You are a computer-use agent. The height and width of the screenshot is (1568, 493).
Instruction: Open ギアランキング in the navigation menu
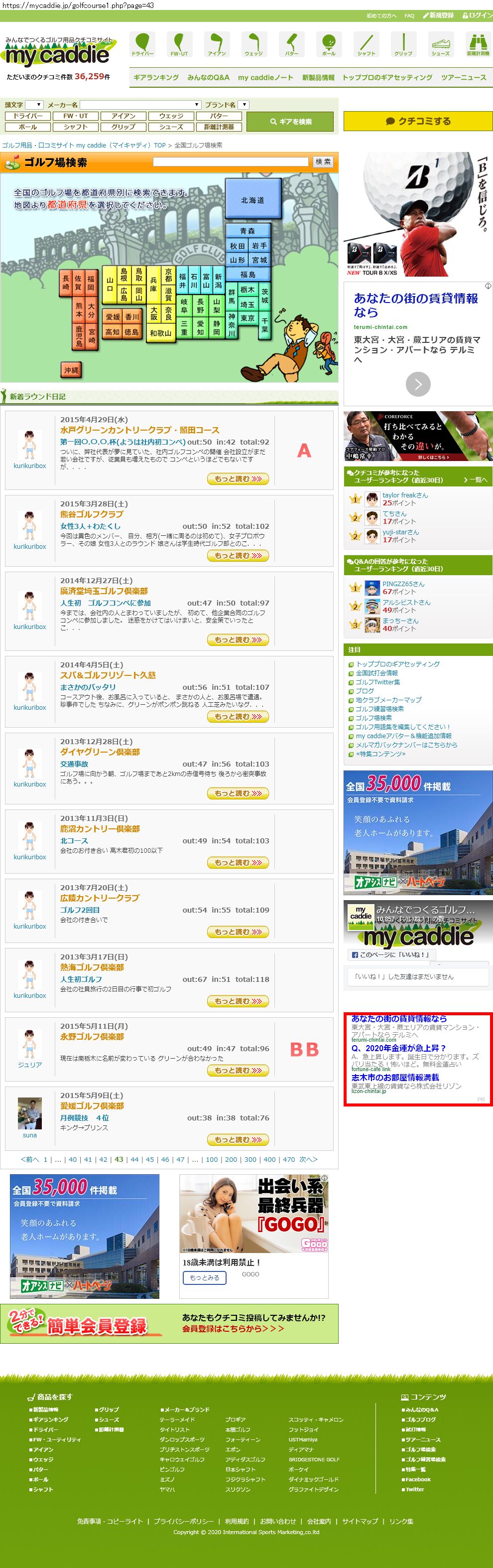[x=156, y=78]
